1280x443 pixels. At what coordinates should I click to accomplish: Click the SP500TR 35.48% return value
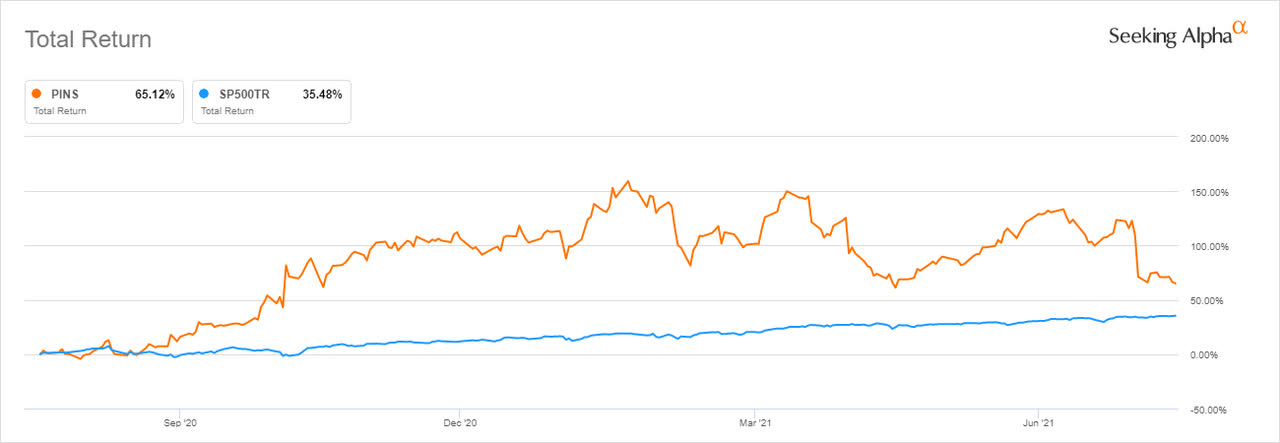(322, 94)
